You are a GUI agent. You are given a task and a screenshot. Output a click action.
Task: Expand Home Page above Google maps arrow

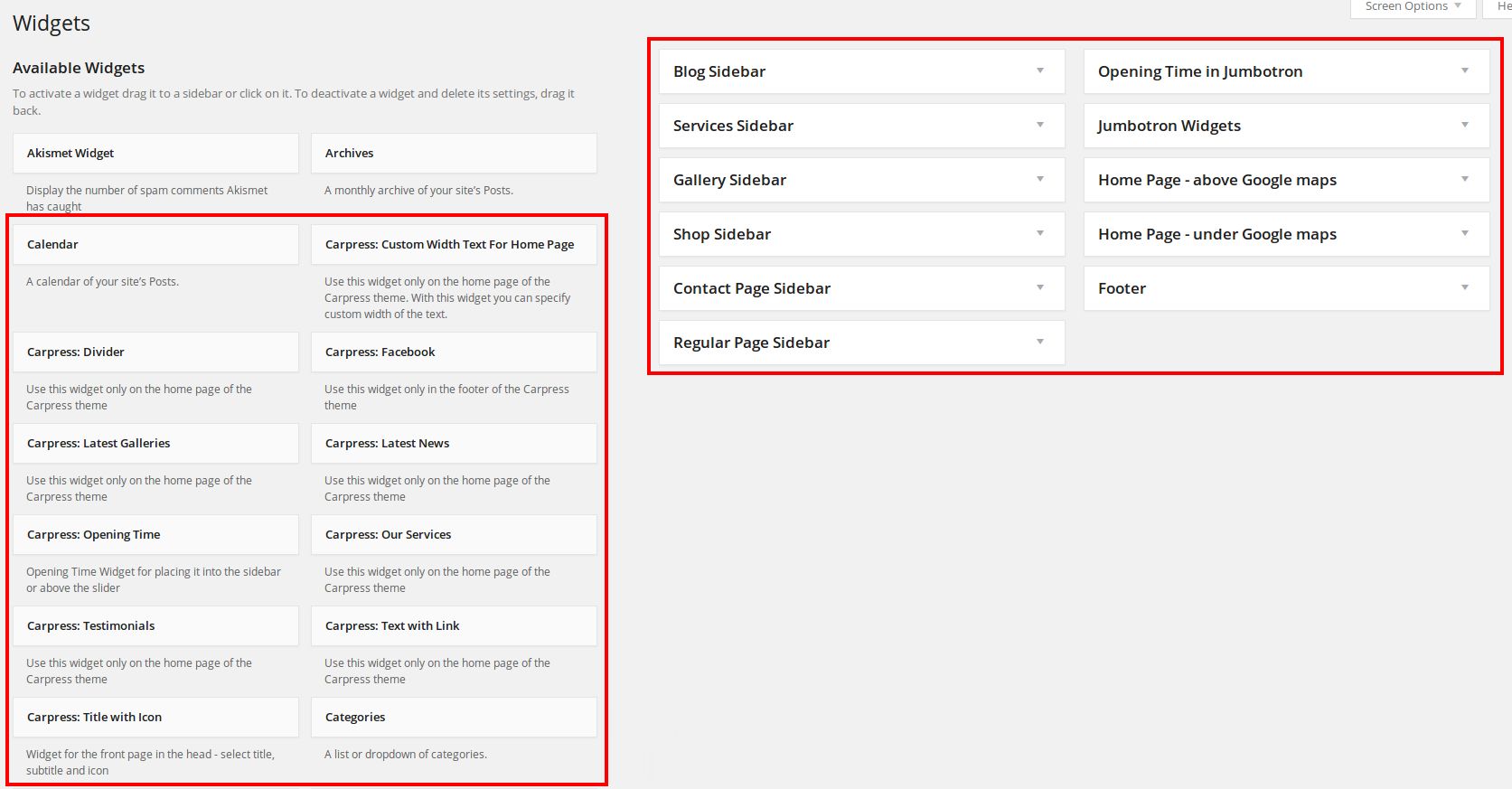coord(1464,180)
